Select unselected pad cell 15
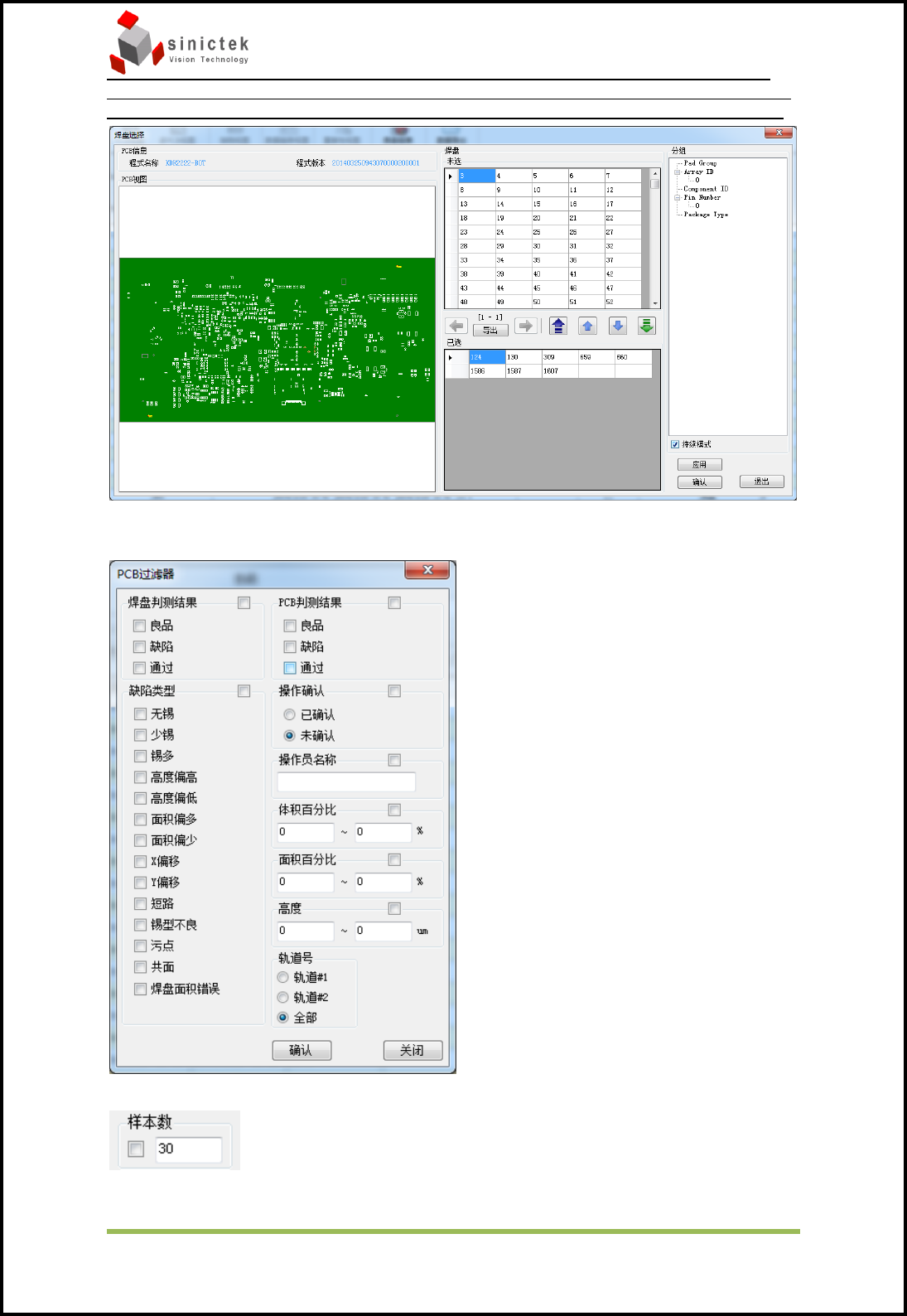 click(x=549, y=204)
